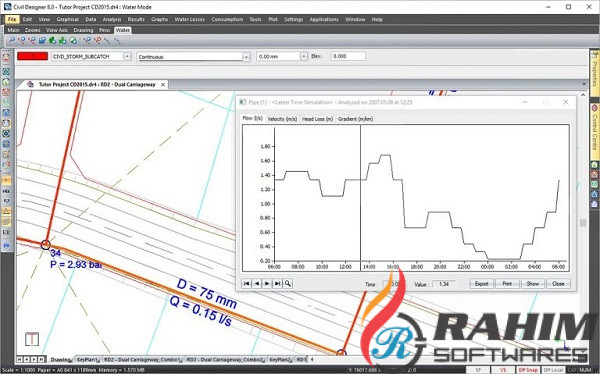
Task: Click the Print button in graph window
Action: pos(507,284)
